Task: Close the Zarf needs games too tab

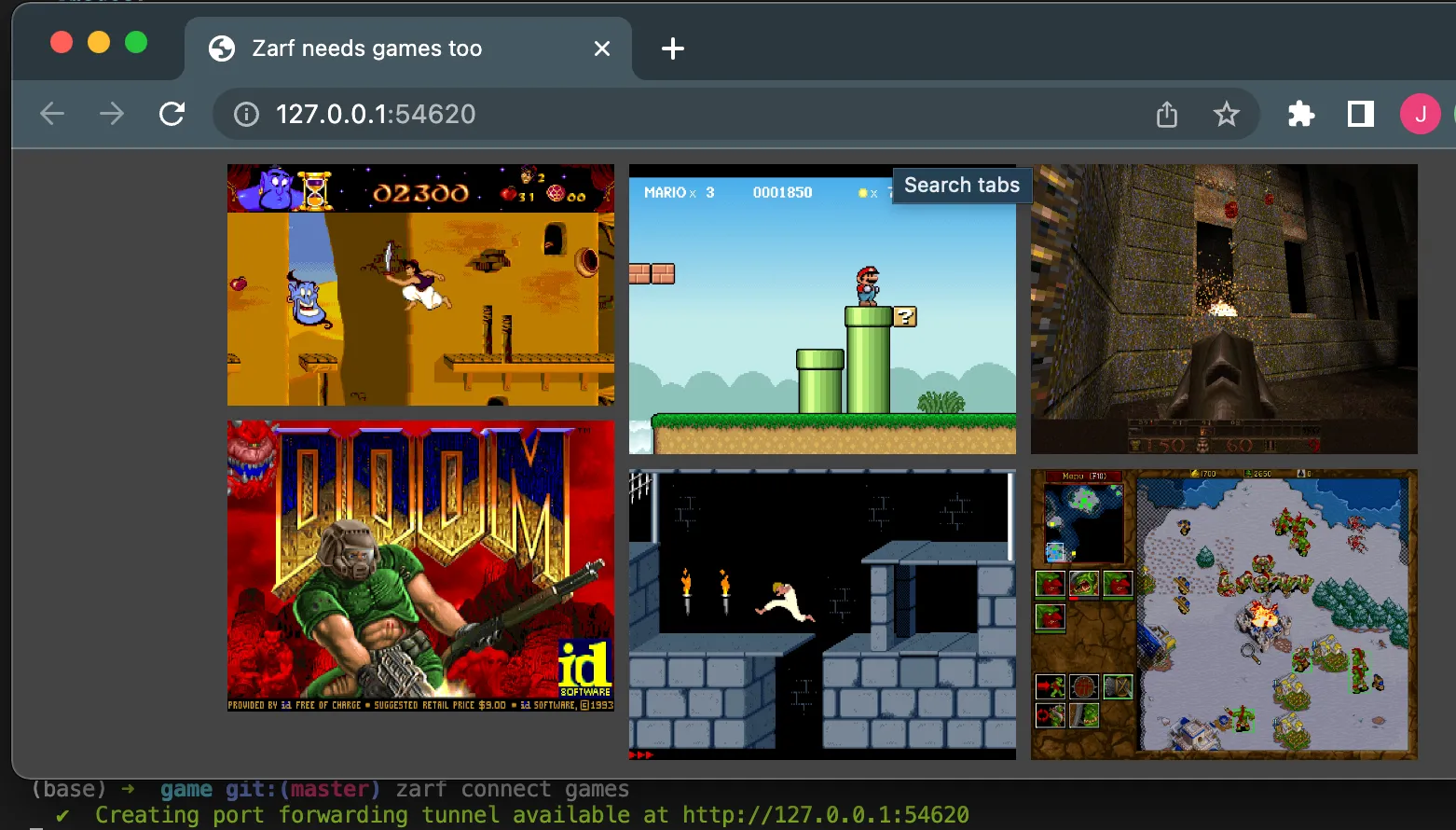Action: click(602, 48)
